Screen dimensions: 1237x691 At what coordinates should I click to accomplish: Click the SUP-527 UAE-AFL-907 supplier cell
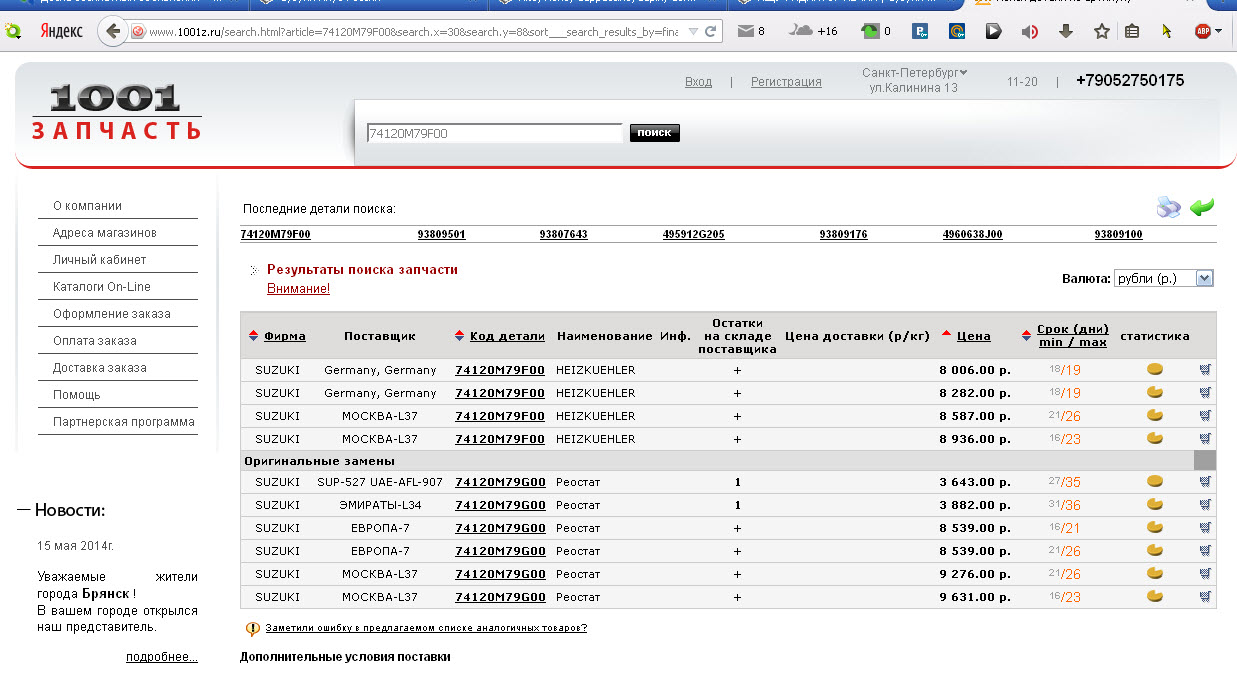(x=380, y=482)
